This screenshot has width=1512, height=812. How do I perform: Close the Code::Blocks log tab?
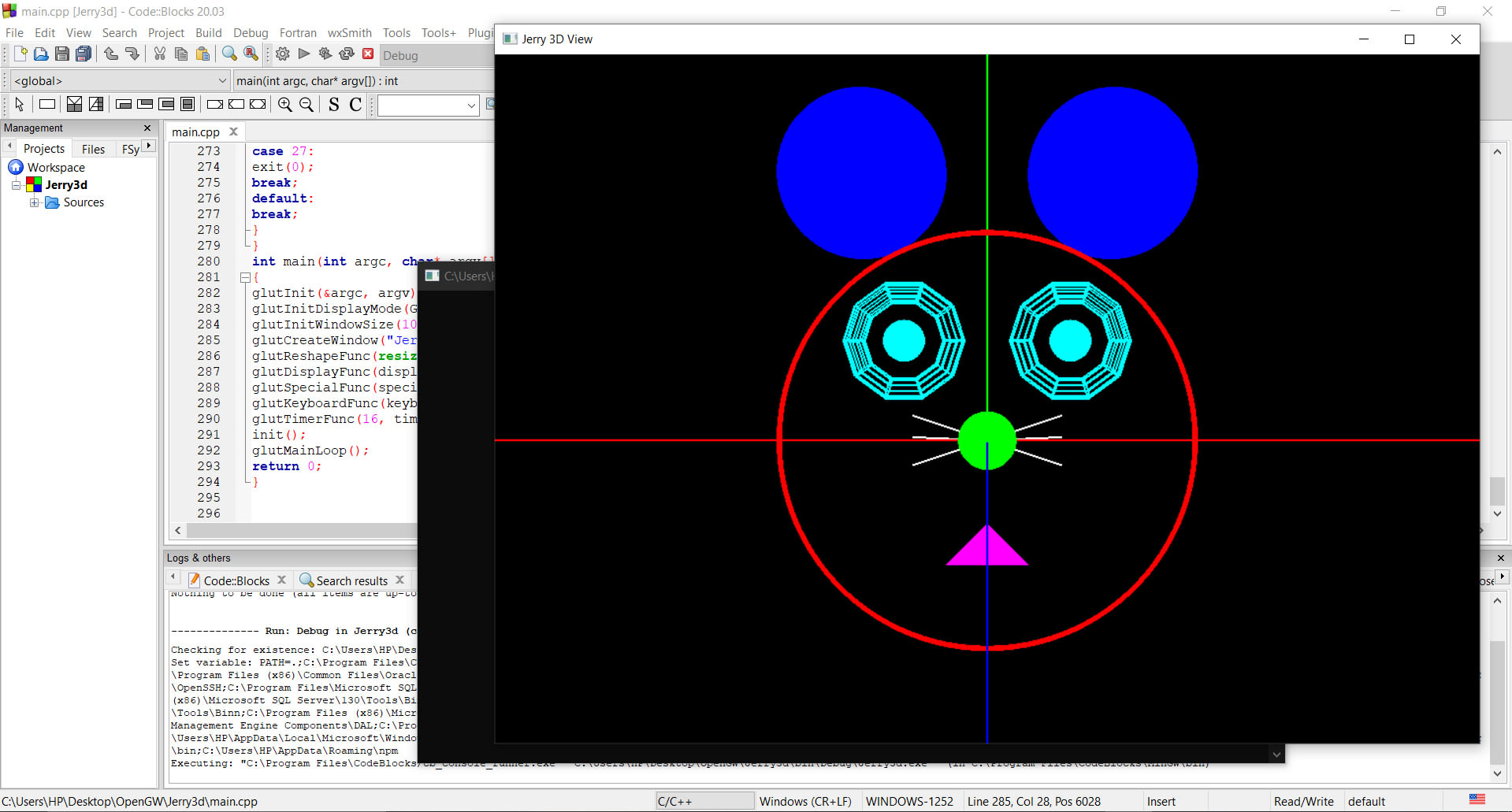point(281,580)
